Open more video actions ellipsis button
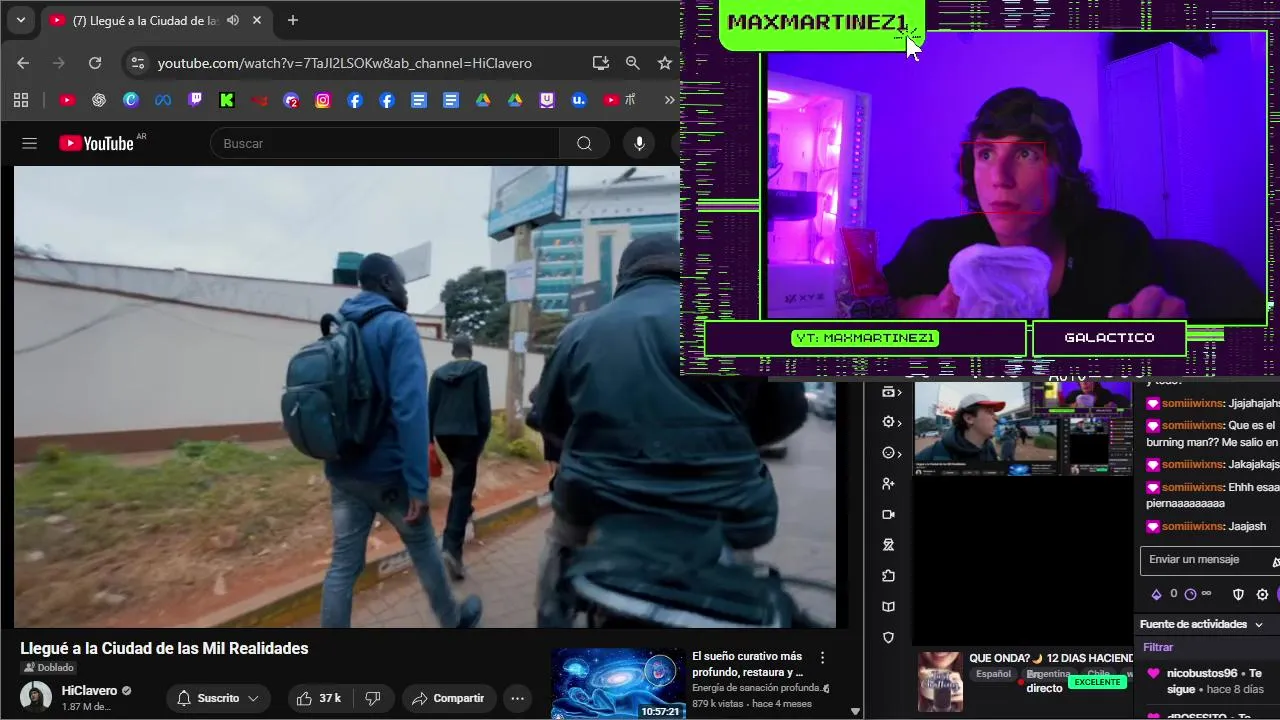Image resolution: width=1280 pixels, height=720 pixels. tap(517, 698)
